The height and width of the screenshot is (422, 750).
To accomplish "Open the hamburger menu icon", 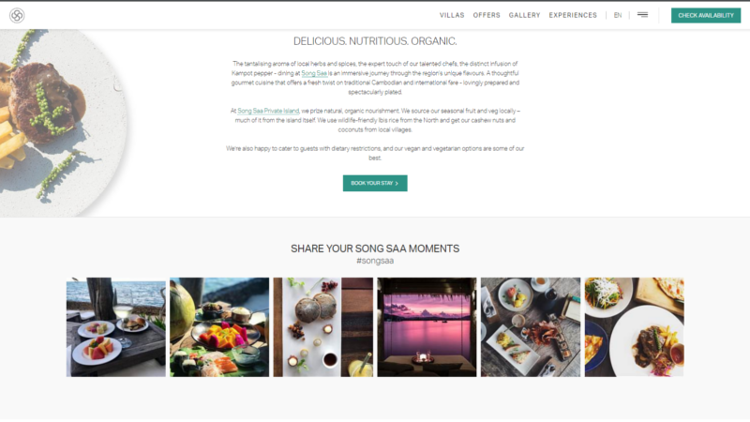I will 642,15.
